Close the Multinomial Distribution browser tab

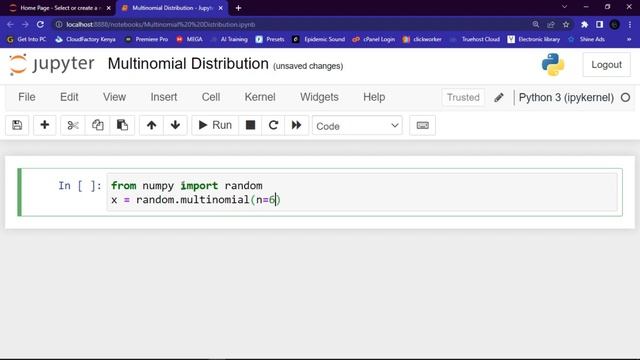pos(220,8)
